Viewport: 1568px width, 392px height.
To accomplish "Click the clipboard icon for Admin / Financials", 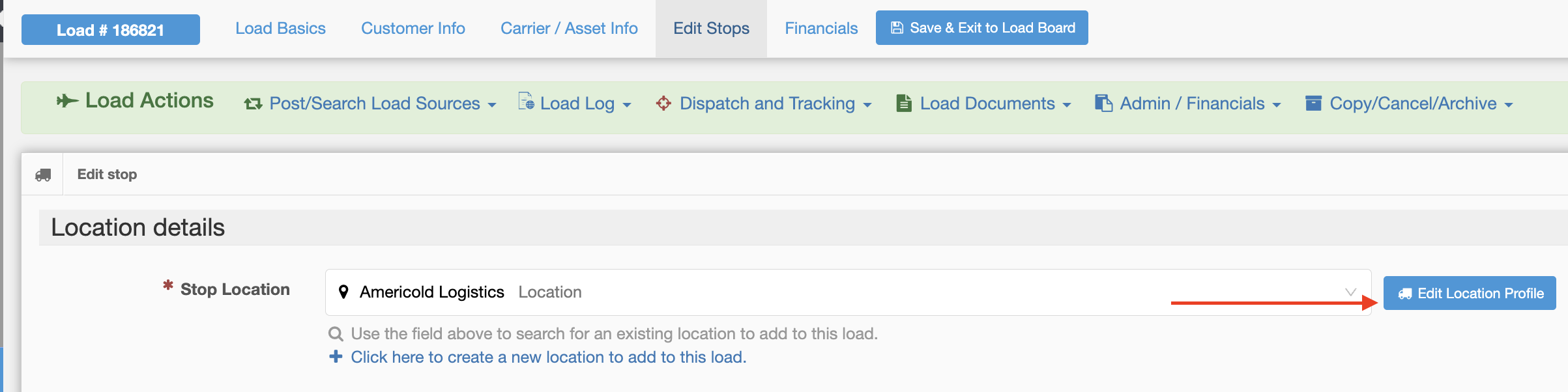I will tap(1103, 103).
